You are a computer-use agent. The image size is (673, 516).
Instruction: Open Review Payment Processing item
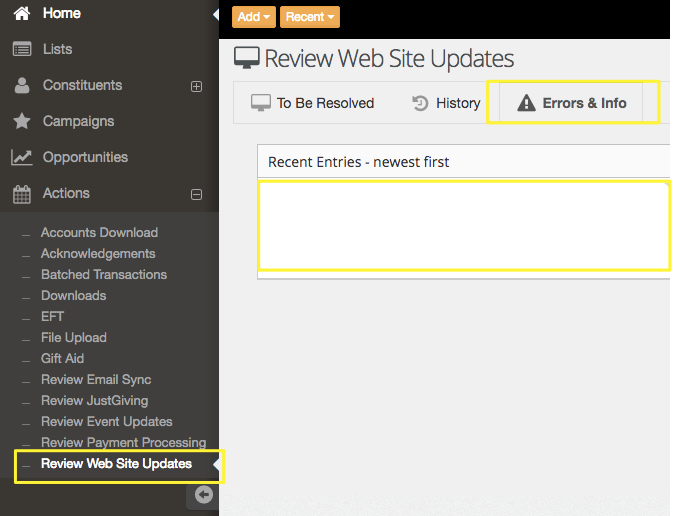point(123,443)
